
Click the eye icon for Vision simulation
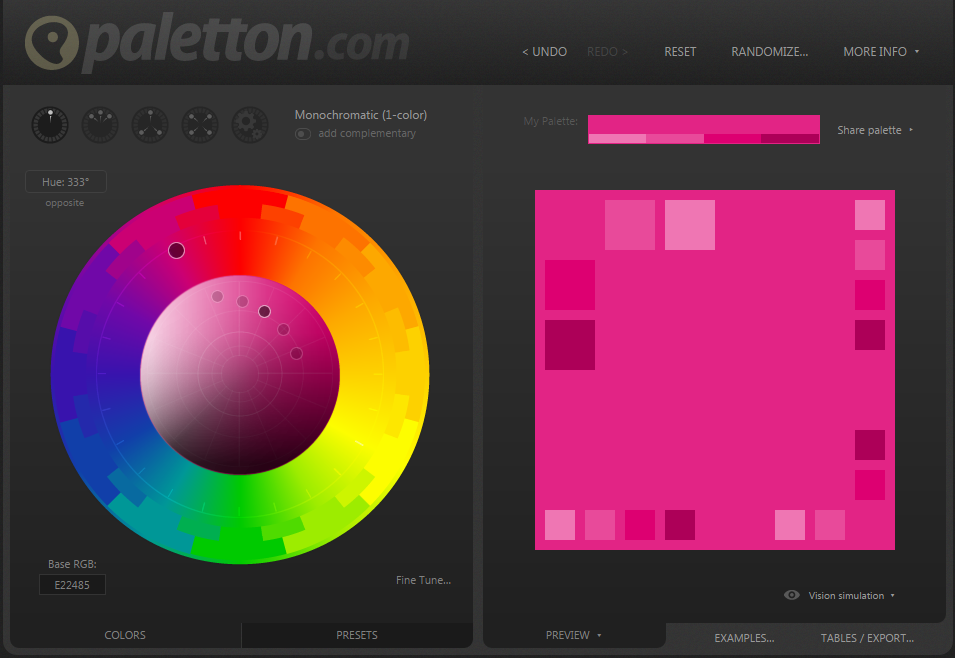click(792, 595)
